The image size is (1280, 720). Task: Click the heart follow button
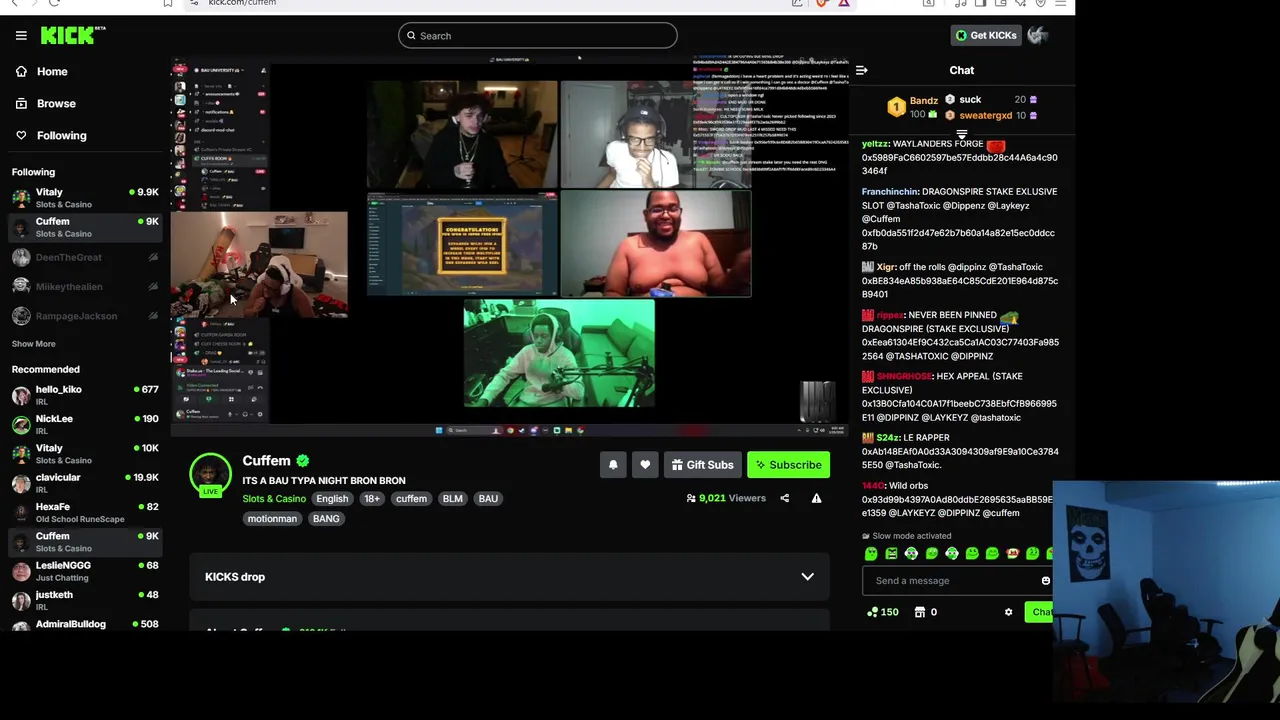point(645,465)
